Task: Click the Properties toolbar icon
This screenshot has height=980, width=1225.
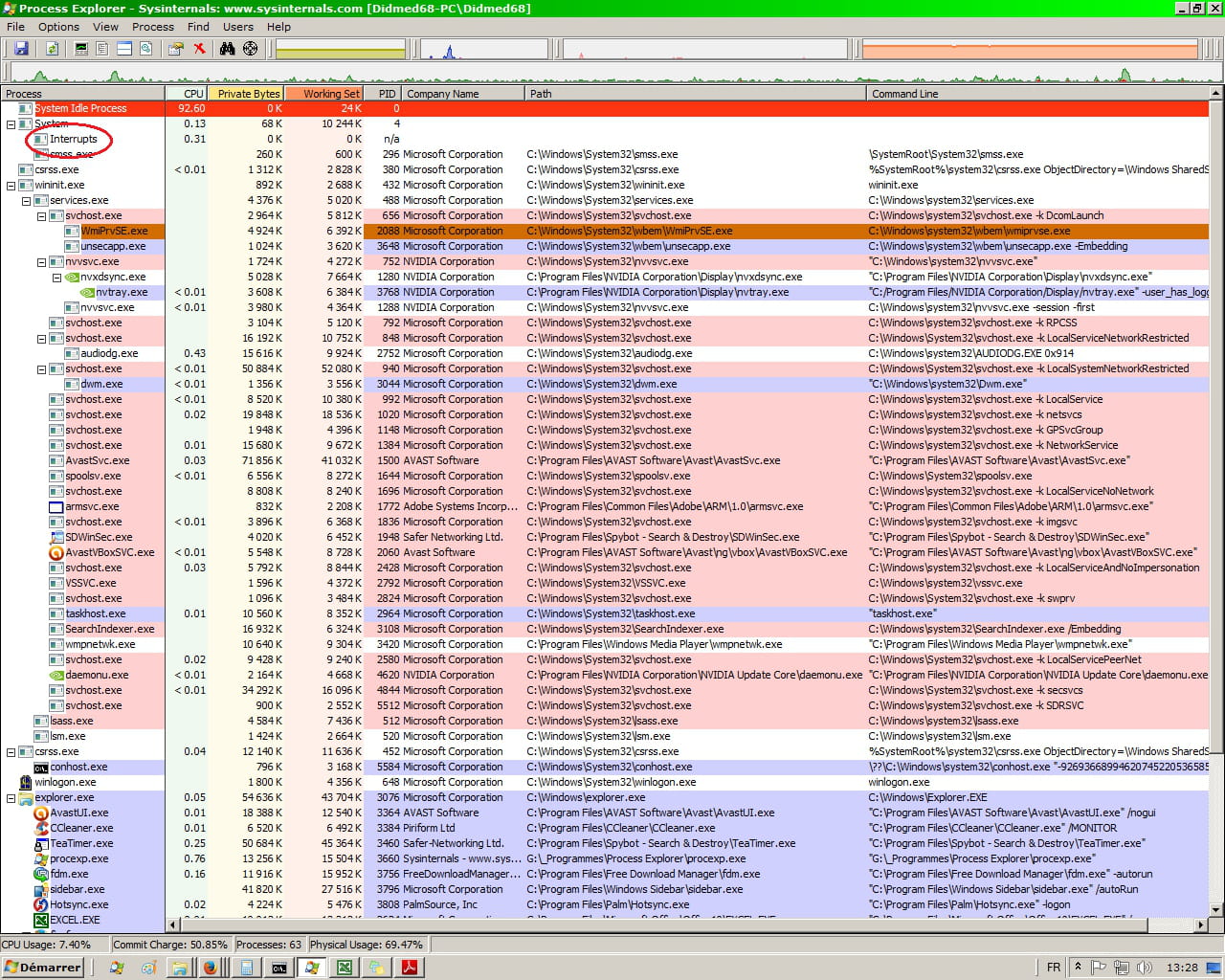Action: pos(176,48)
